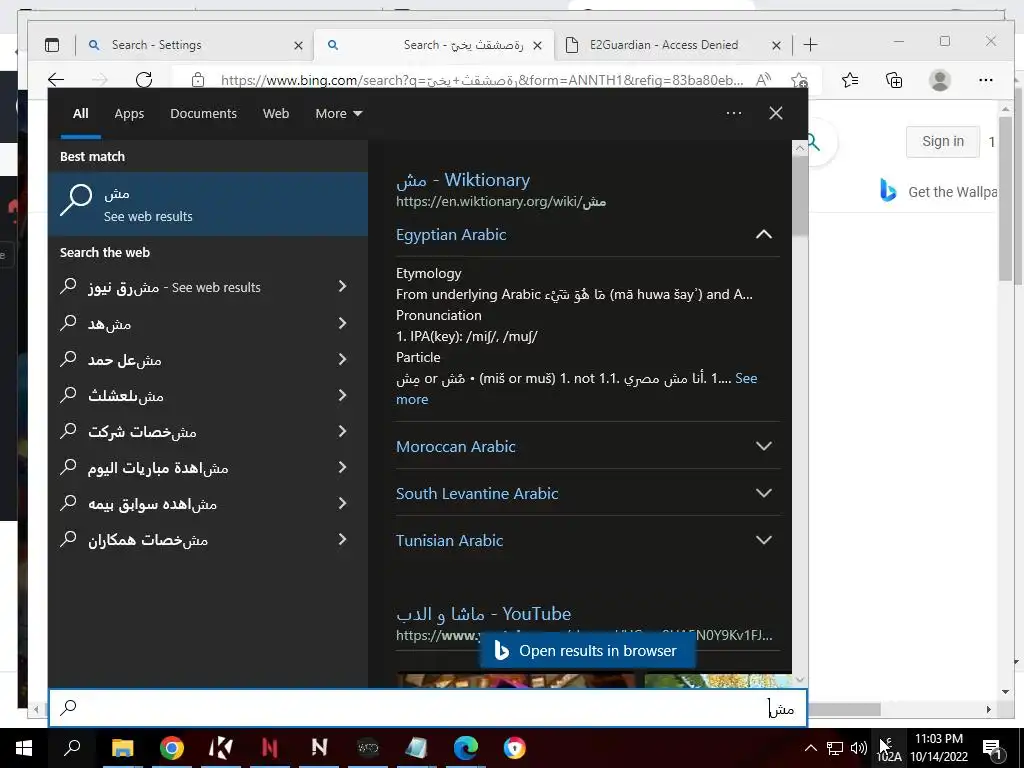Image resolution: width=1024 pixels, height=768 pixels.
Task: Open the volume control in system tray
Action: 859,748
